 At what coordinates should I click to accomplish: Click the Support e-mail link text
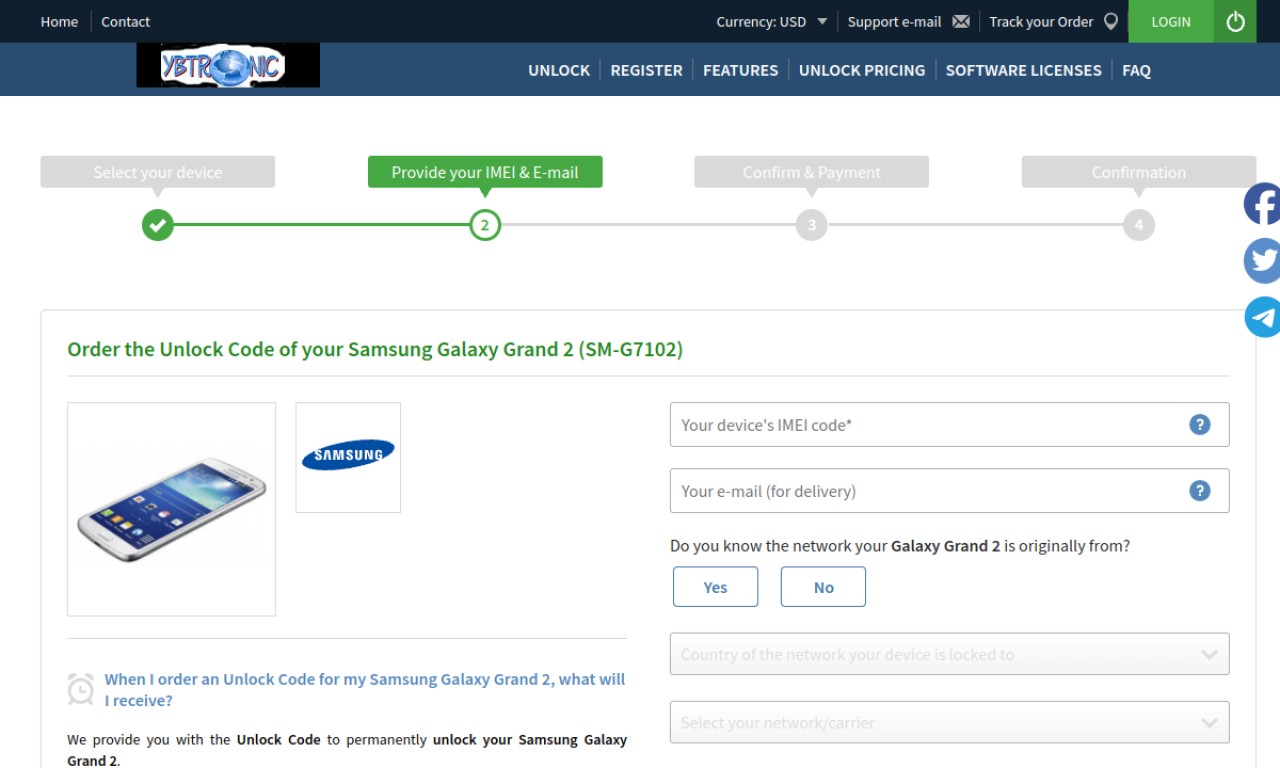894,22
